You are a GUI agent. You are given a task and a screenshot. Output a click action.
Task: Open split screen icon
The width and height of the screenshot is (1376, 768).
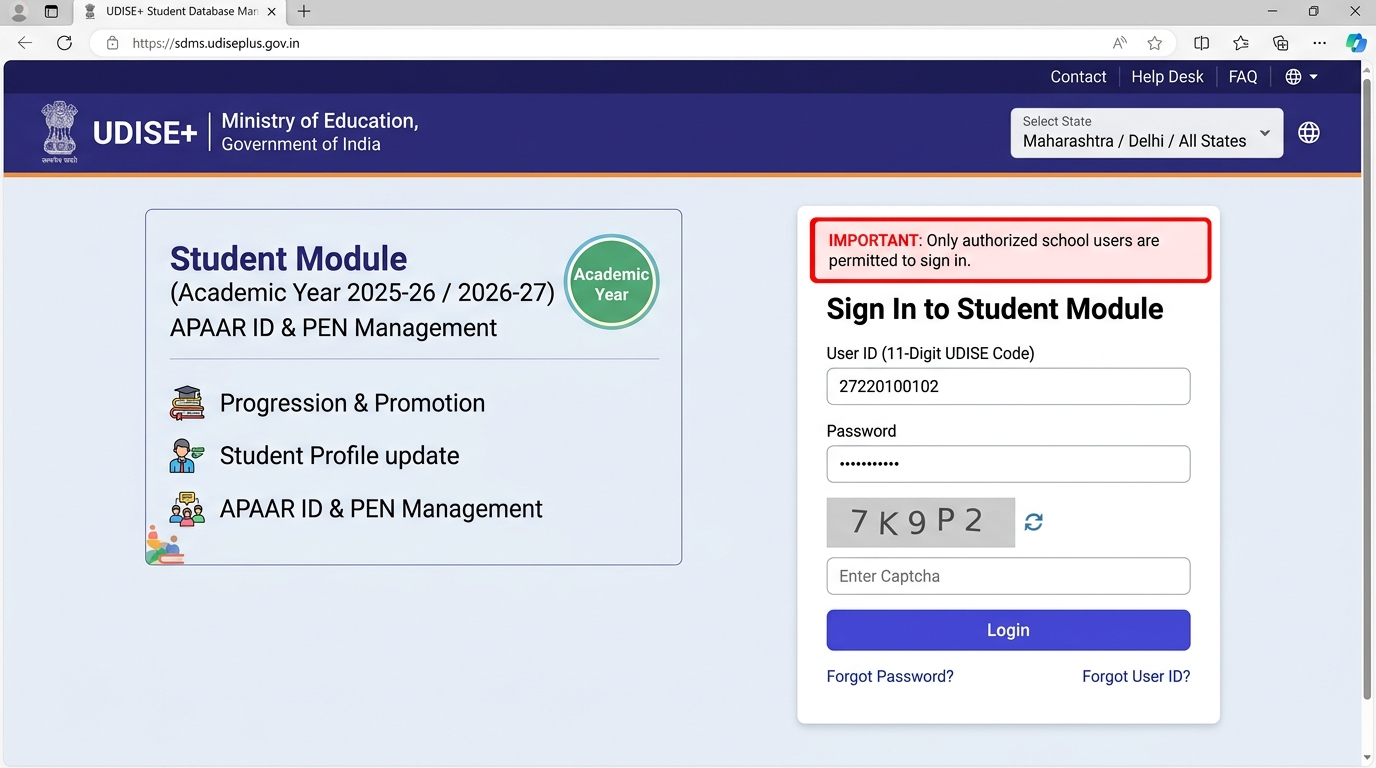1202,43
